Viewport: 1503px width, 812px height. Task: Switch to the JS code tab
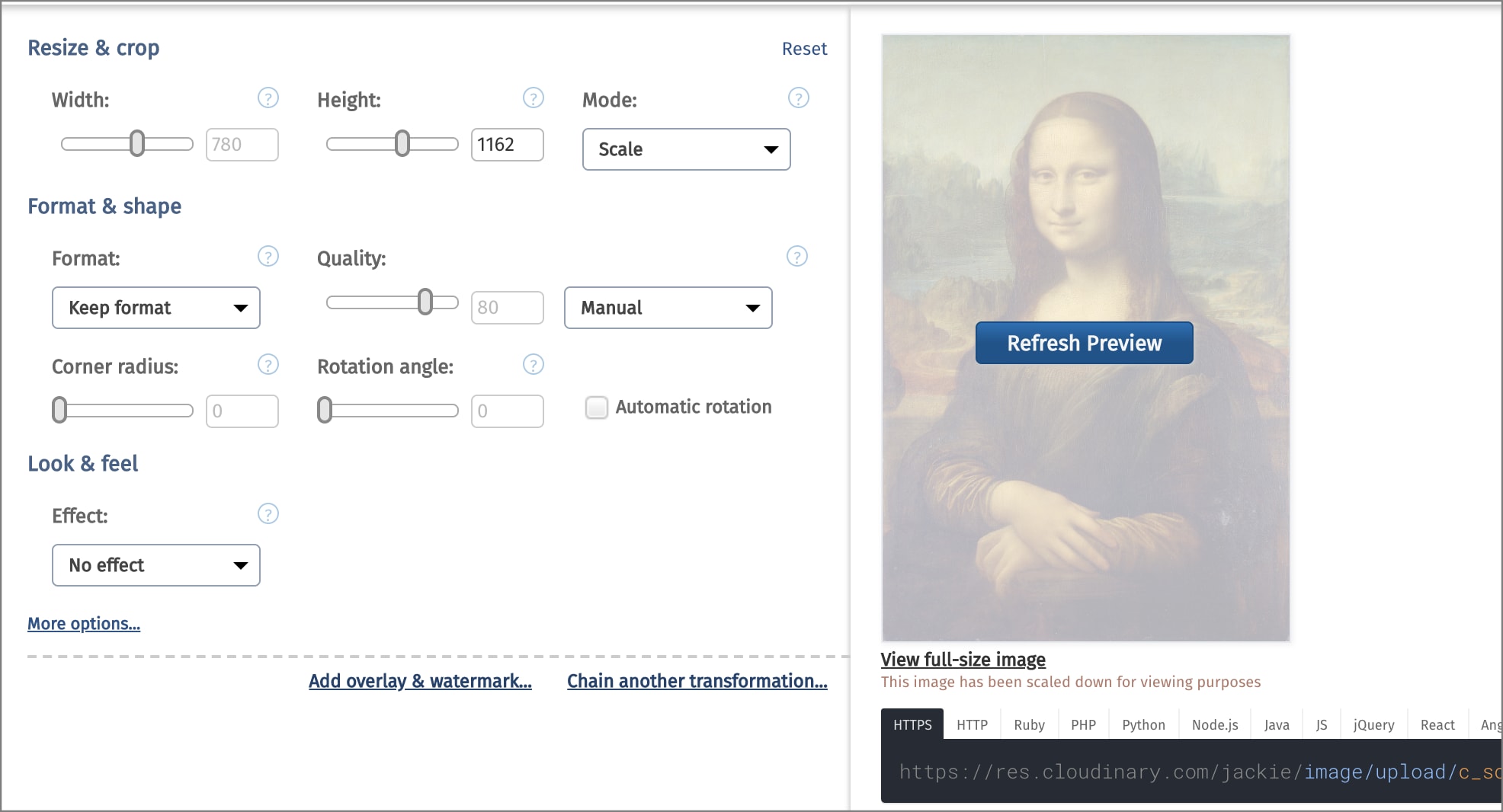(x=1322, y=724)
